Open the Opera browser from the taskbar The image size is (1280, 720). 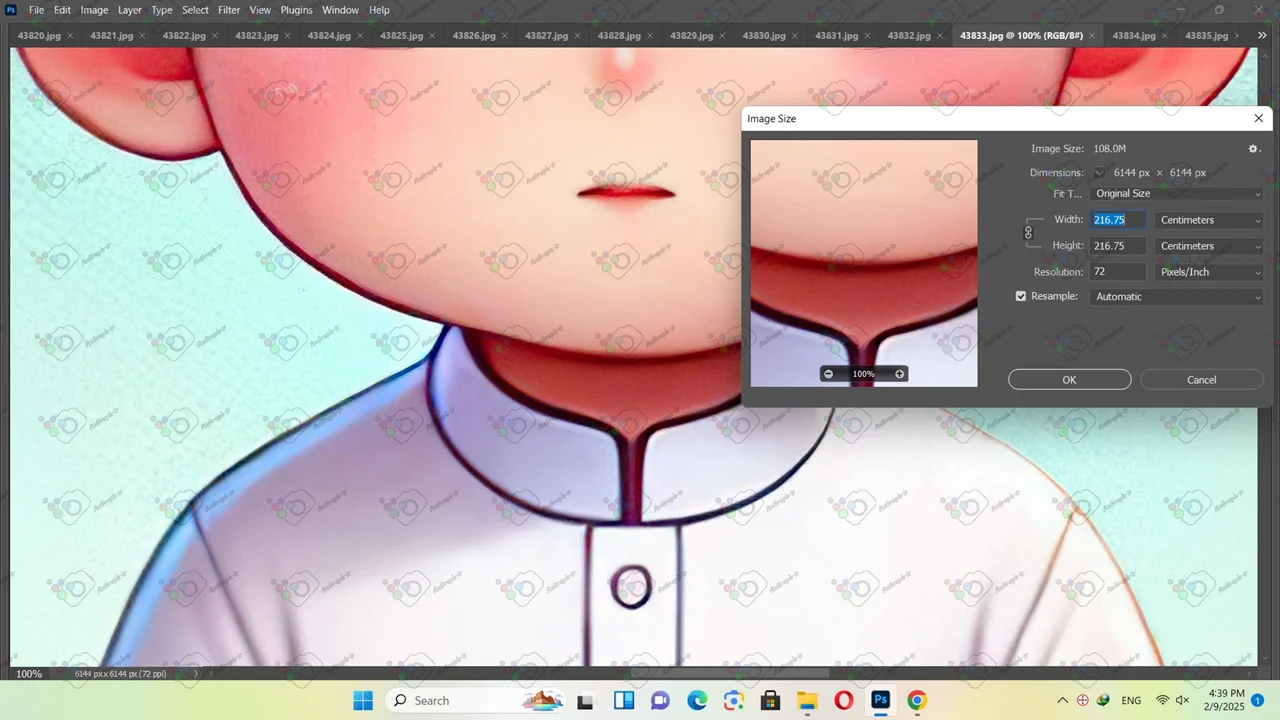point(843,700)
